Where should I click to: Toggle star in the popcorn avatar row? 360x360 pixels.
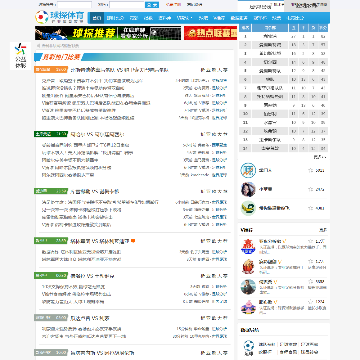pos(311,262)
